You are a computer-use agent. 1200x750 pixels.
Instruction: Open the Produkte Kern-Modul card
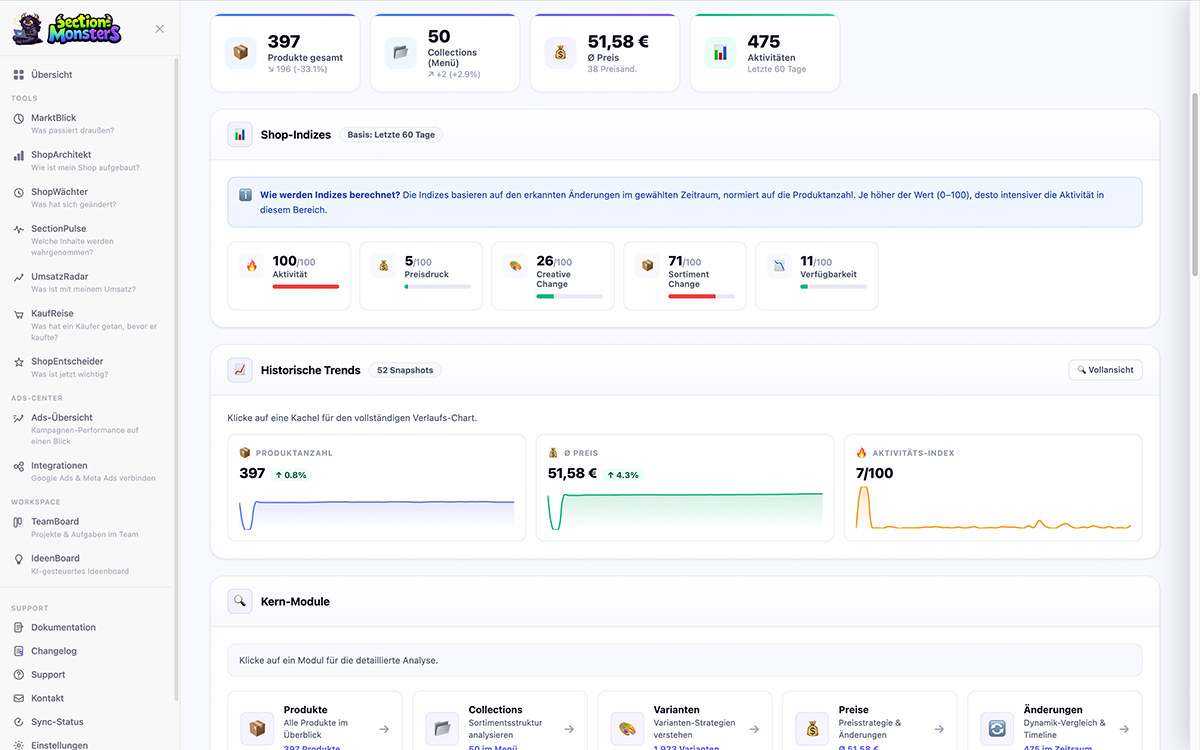(315, 721)
